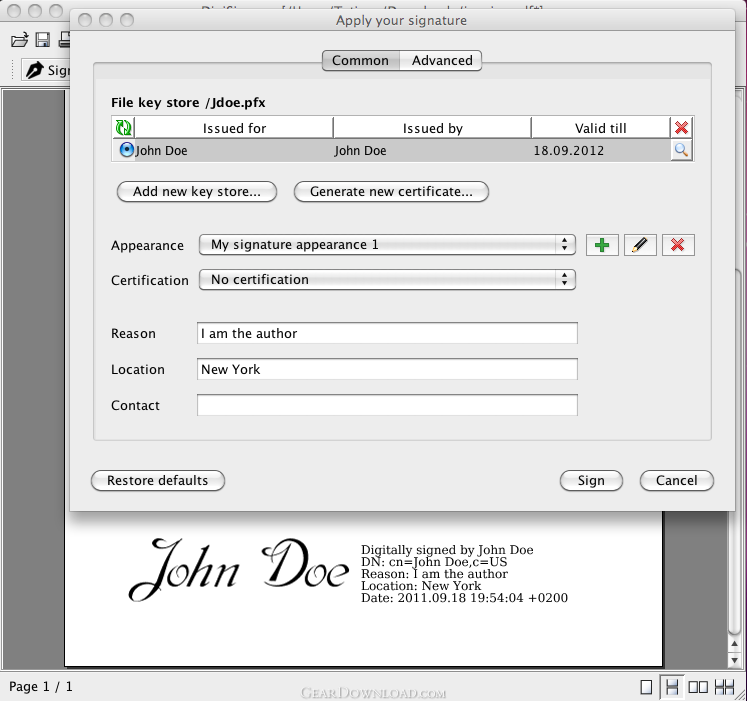The width and height of the screenshot is (747, 701).
Task: Open the Appearance dropdown
Action: [387, 245]
